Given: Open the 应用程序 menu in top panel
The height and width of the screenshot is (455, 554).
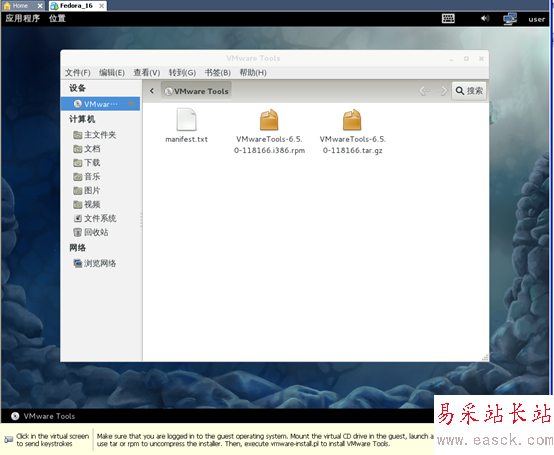Looking at the screenshot, I should pos(23,18).
